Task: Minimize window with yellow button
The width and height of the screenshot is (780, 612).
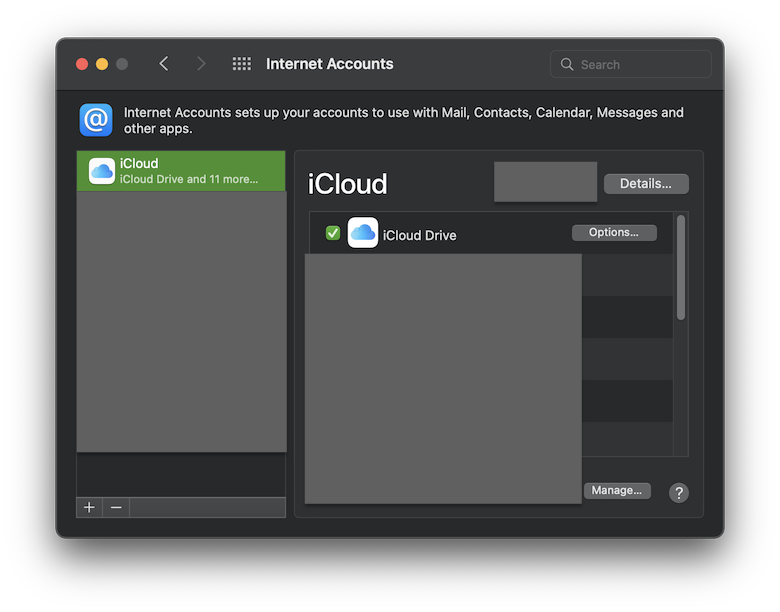Action: pos(102,64)
